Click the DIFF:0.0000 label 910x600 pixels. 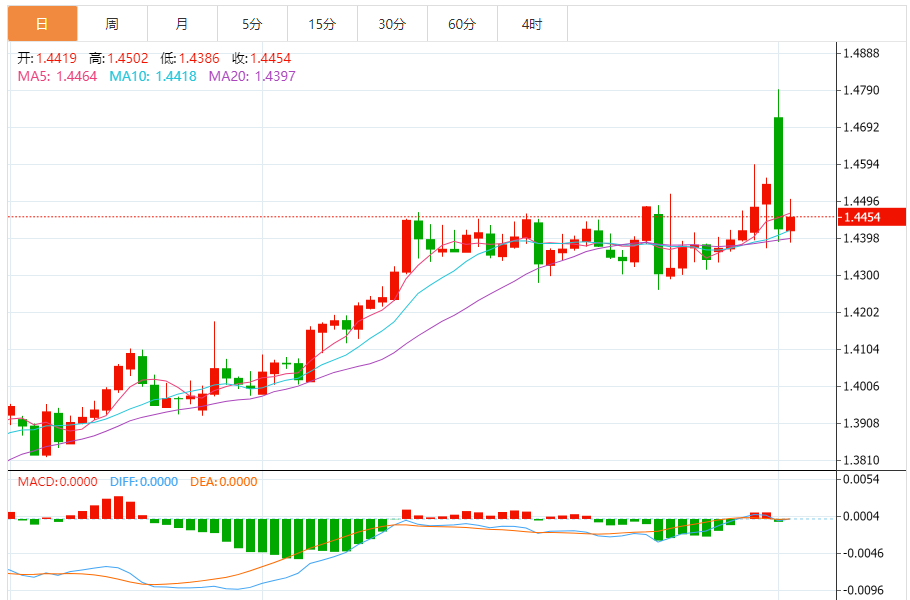pyautogui.click(x=144, y=482)
